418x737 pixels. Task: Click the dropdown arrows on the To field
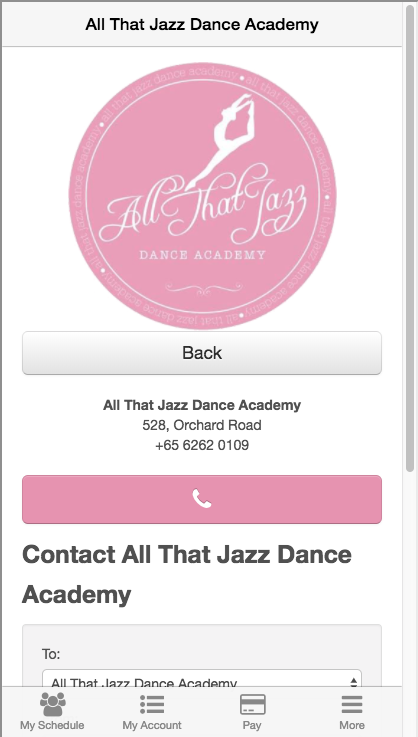click(x=353, y=682)
